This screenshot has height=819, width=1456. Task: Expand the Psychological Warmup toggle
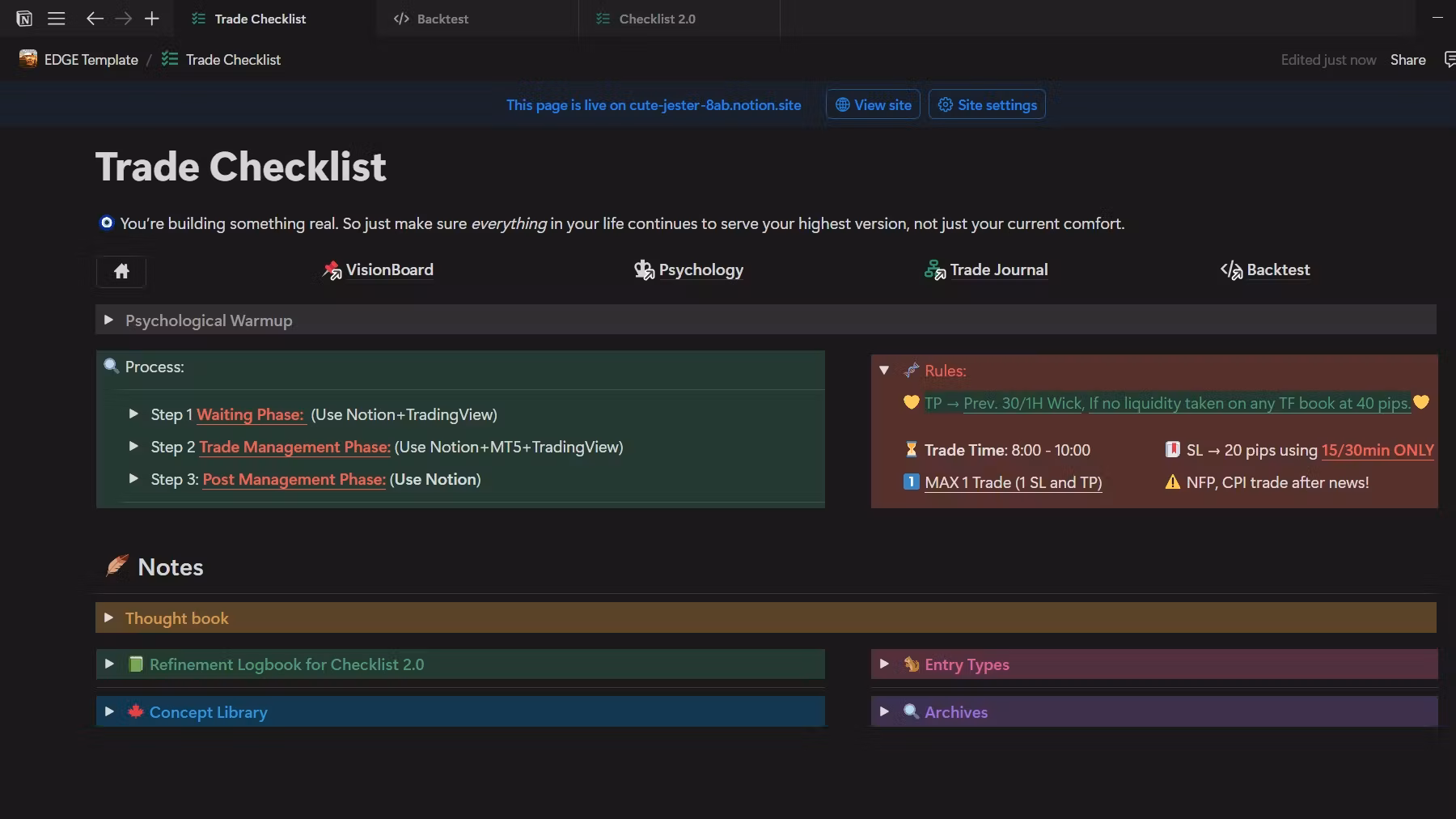[x=108, y=320]
